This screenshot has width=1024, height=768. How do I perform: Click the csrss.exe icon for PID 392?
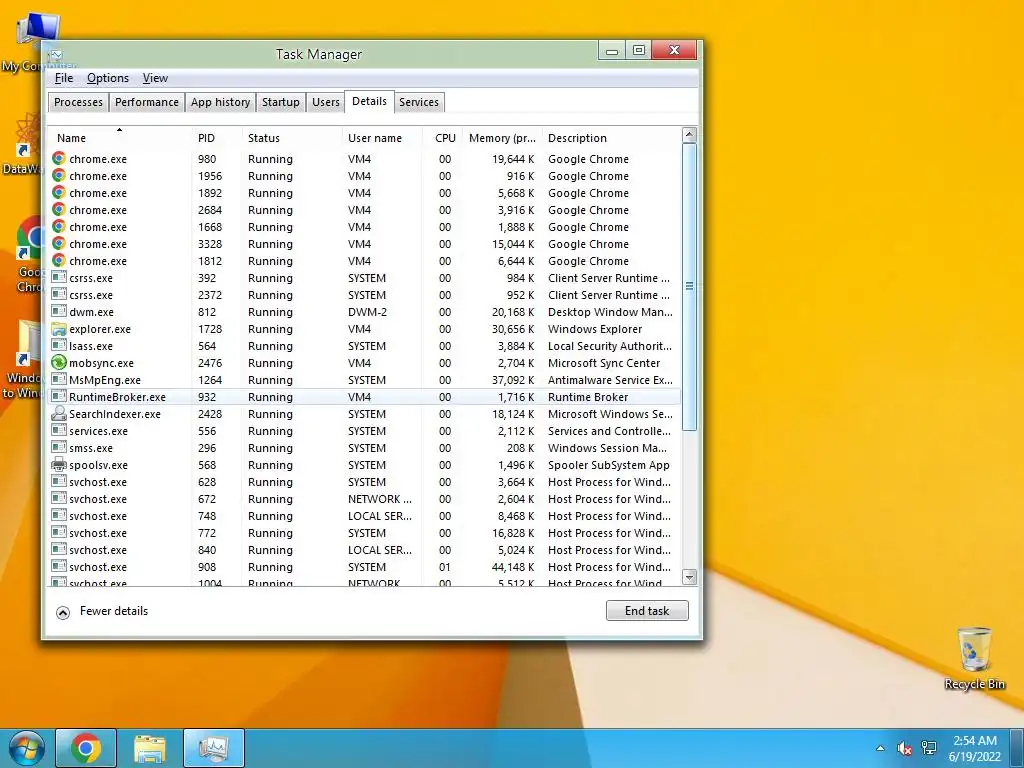pyautogui.click(x=59, y=278)
